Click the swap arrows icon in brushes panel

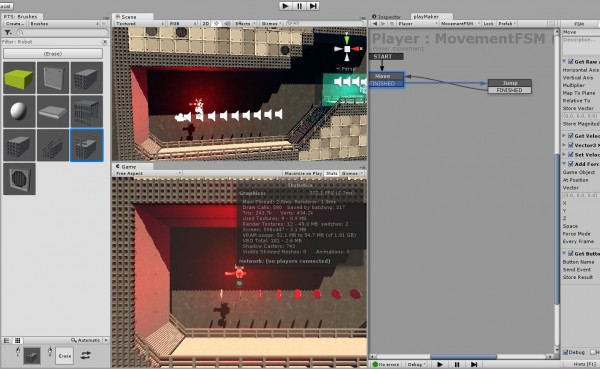86,355
